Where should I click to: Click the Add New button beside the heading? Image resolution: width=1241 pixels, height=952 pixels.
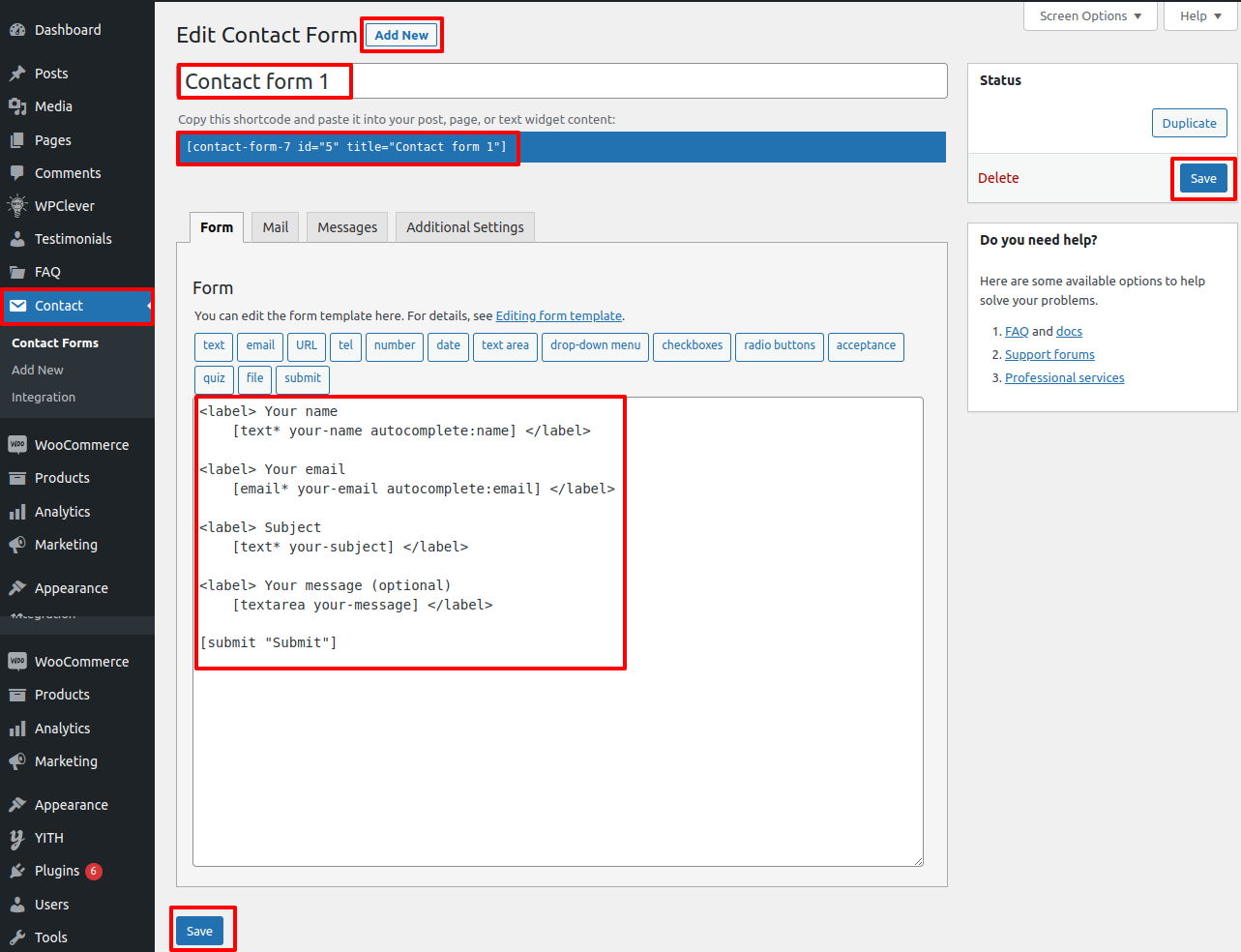pos(401,35)
